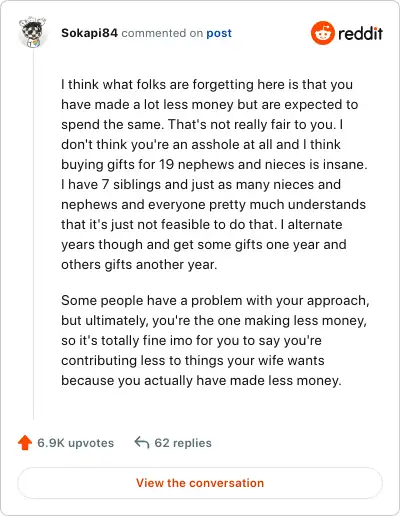Click the first paragraph of the comment

pos(214,174)
